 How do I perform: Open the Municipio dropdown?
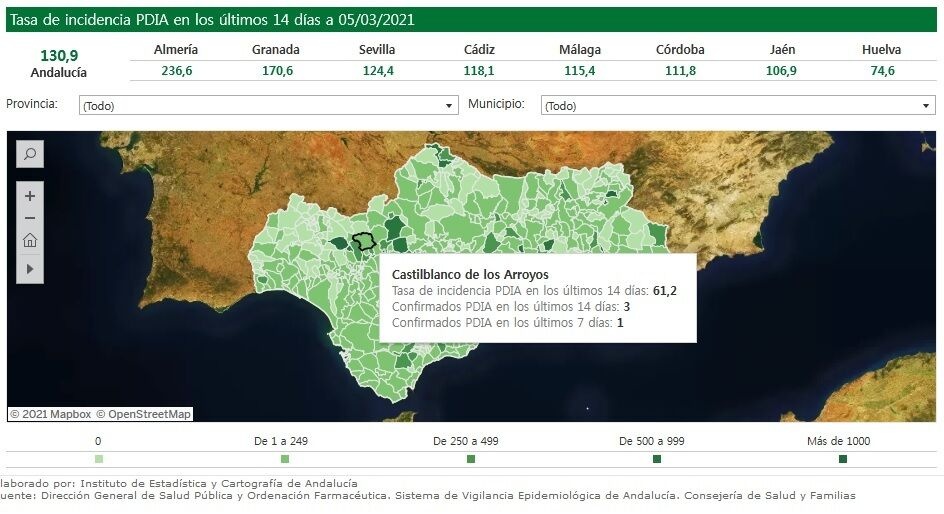[737, 106]
